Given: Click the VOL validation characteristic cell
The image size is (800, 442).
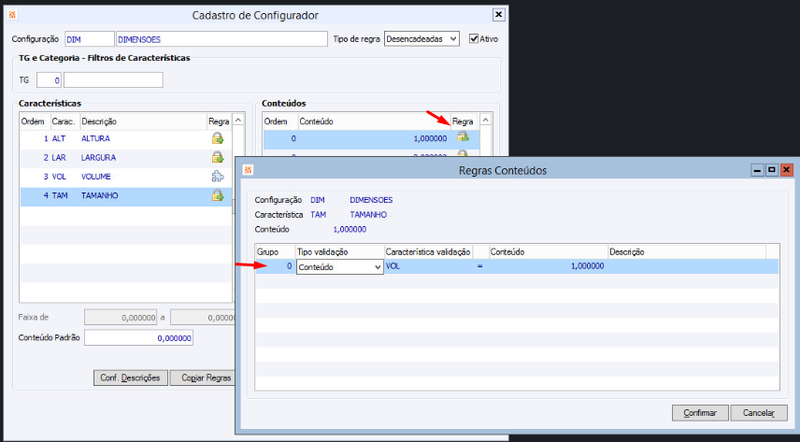Looking at the screenshot, I should pos(429,266).
